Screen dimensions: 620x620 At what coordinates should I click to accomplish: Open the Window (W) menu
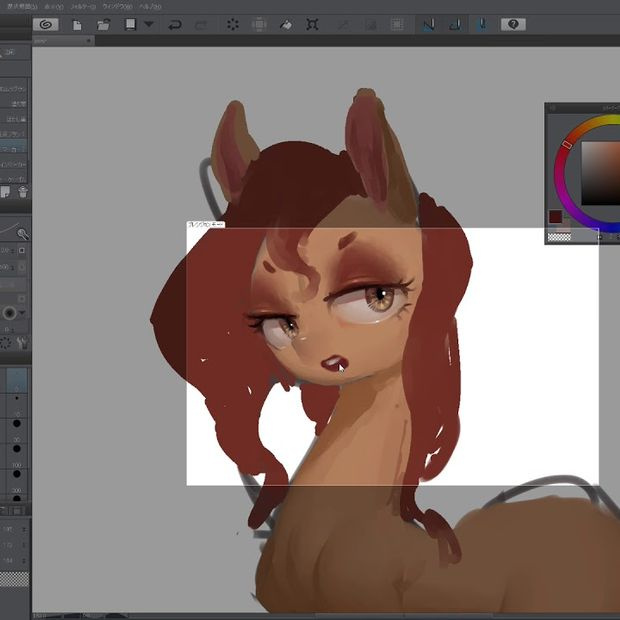tap(117, 7)
